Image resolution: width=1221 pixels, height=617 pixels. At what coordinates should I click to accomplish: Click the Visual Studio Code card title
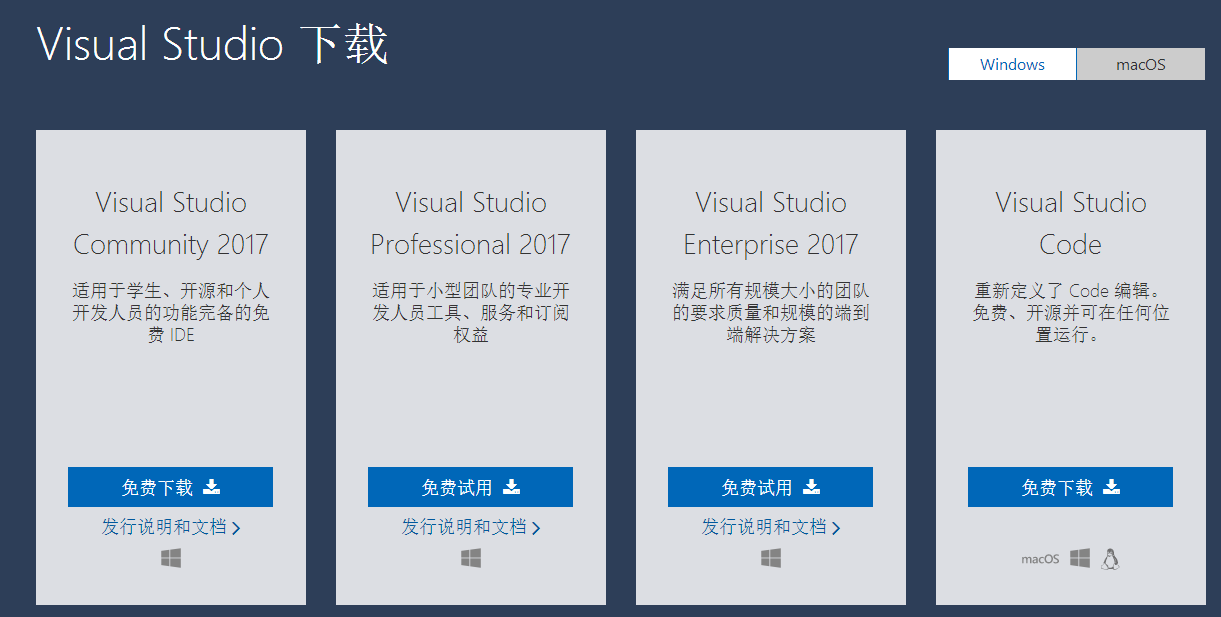(1071, 223)
